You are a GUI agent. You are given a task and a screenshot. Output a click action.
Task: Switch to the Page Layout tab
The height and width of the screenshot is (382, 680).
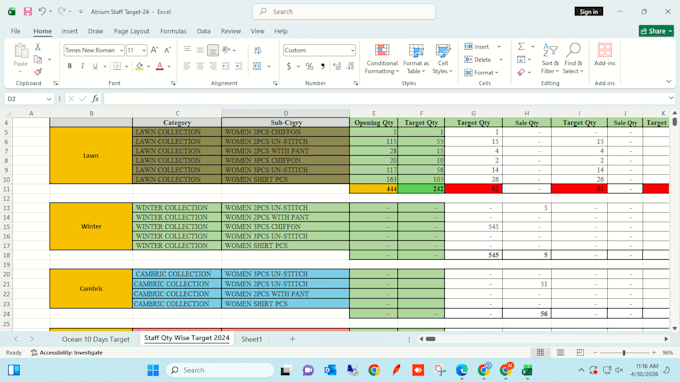click(x=131, y=31)
